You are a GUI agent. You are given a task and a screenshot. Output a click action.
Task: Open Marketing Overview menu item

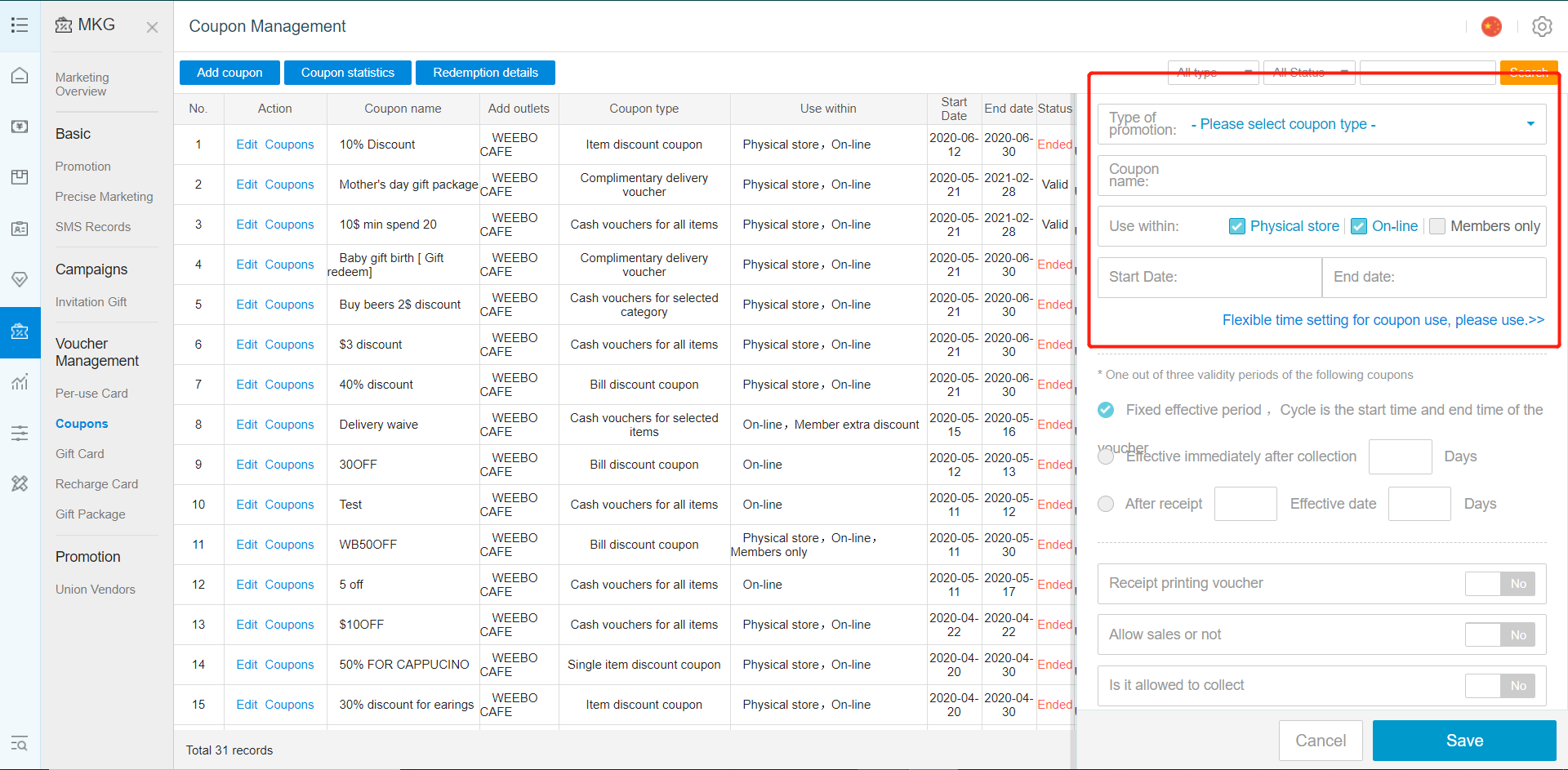click(x=82, y=84)
